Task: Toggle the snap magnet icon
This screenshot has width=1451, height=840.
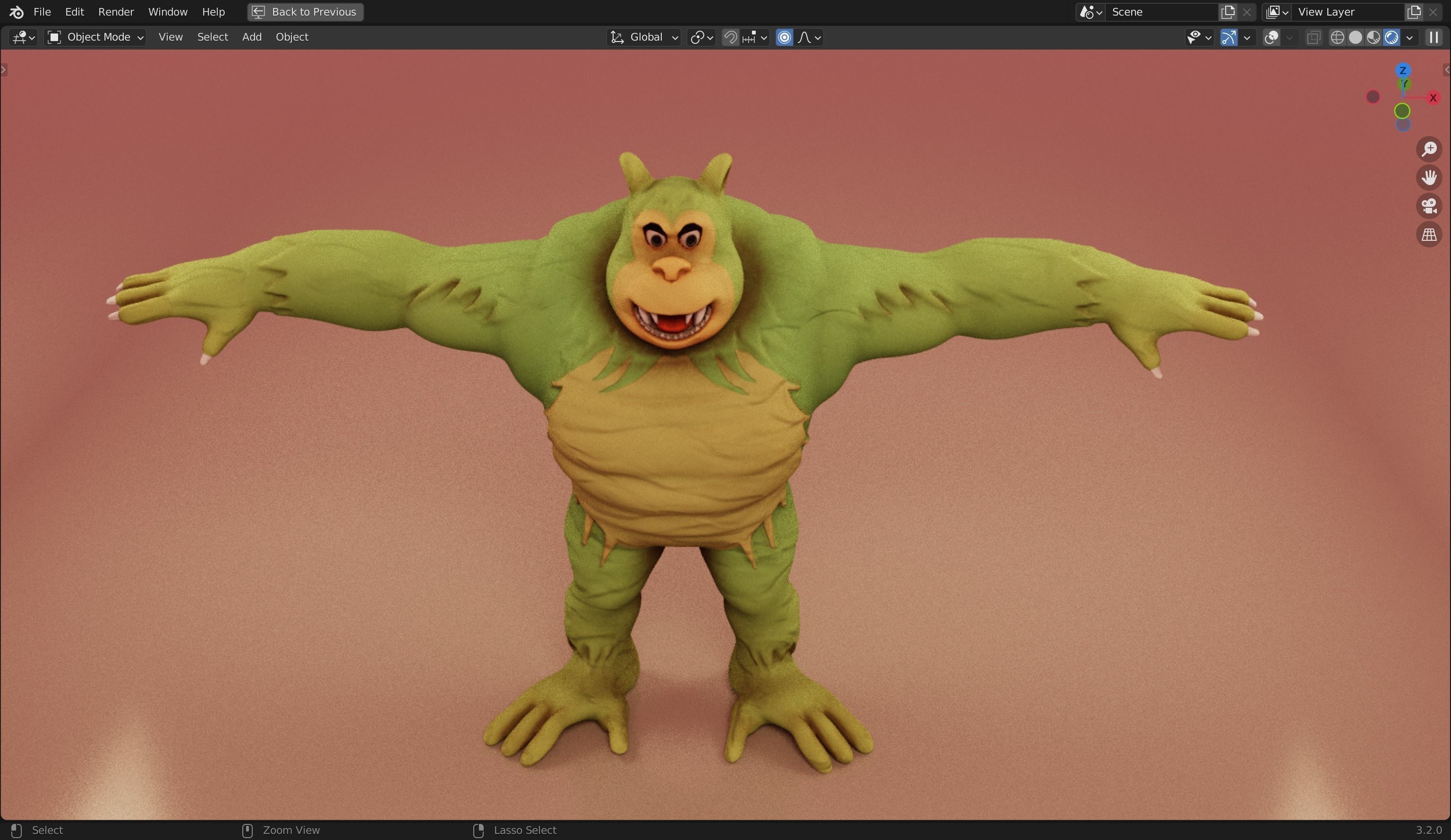Action: [x=730, y=37]
